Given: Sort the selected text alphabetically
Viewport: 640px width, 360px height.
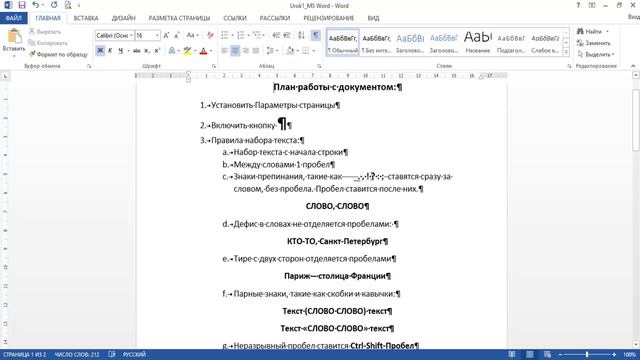Looking at the screenshot, I should click(301, 36).
